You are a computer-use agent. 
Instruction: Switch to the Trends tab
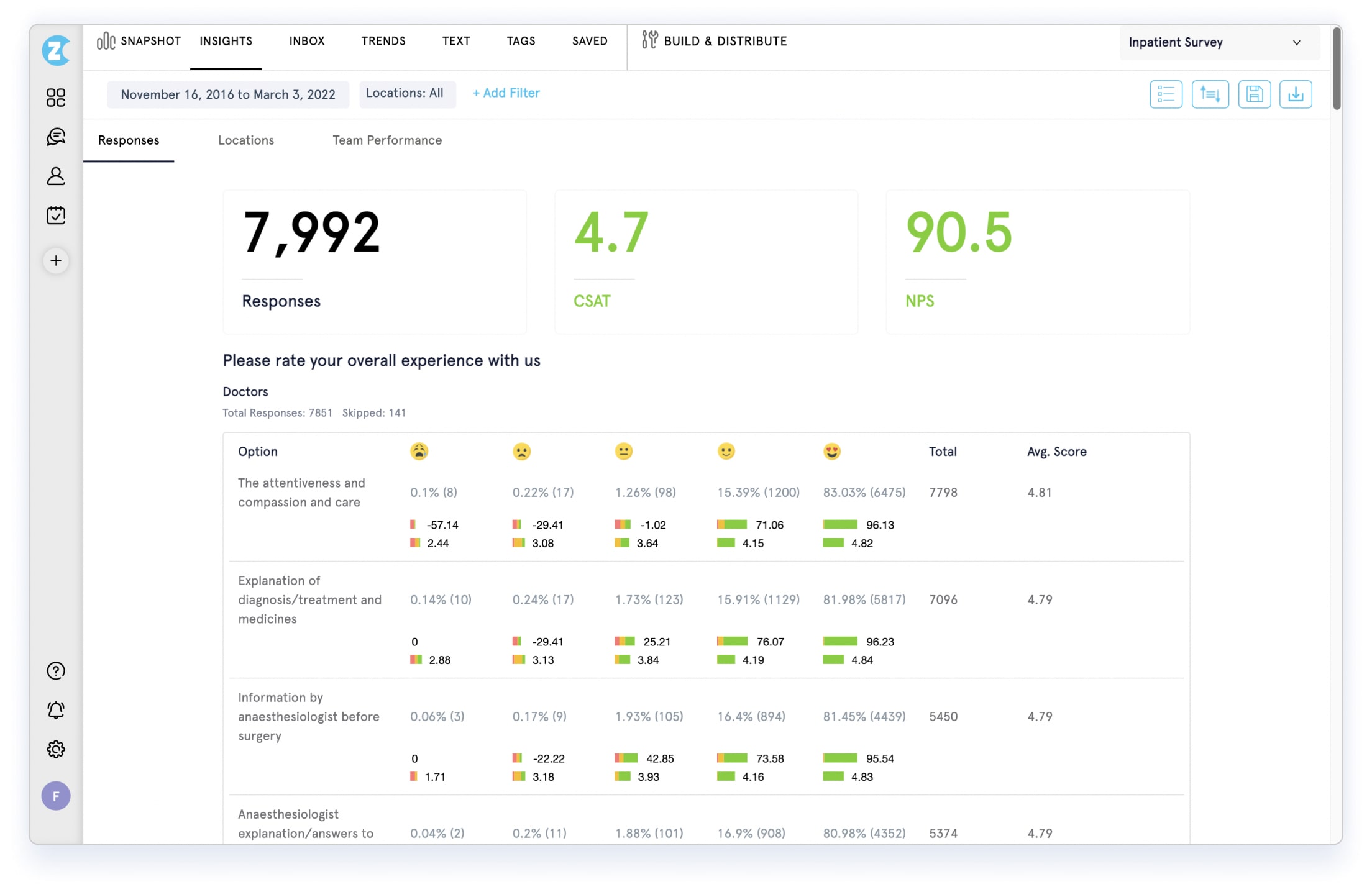pyautogui.click(x=383, y=41)
